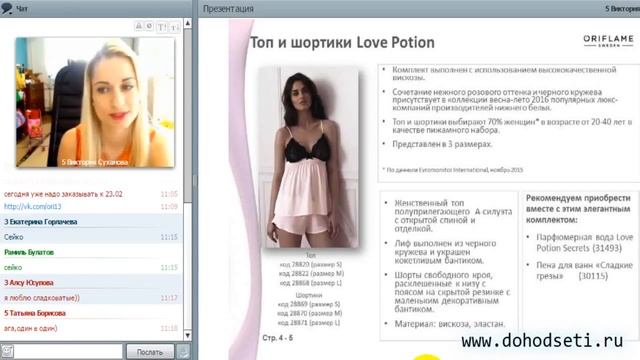Click the webcam video of Виктория Суханова
This screenshot has width=640, height=360.
pyautogui.click(x=95, y=102)
